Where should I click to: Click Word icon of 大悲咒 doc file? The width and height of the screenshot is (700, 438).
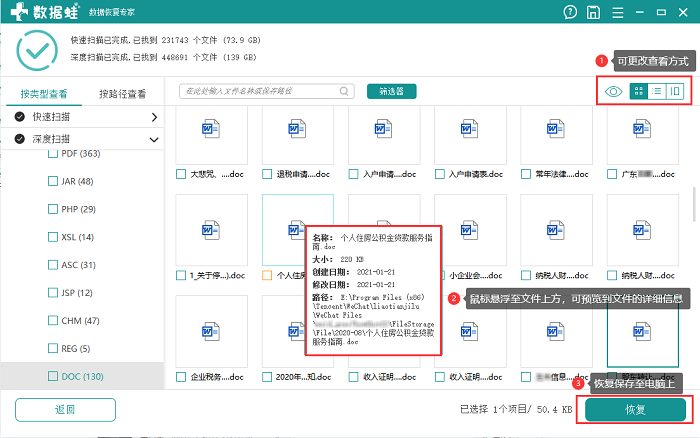pos(211,129)
